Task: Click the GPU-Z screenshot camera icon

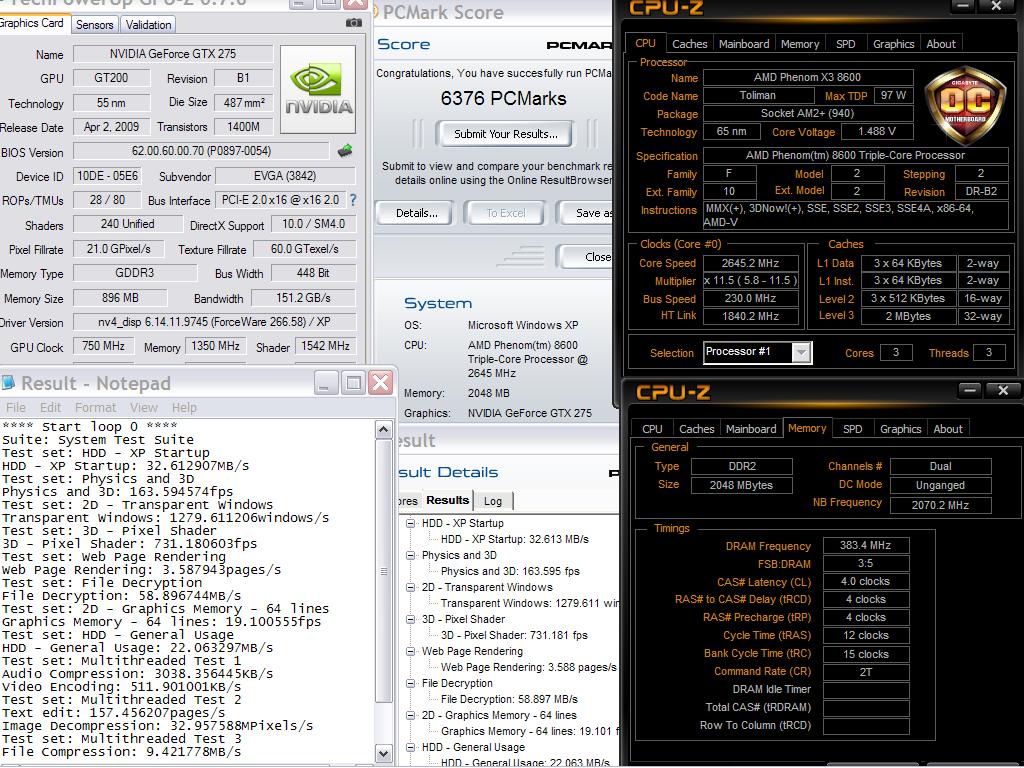Action: [x=353, y=23]
